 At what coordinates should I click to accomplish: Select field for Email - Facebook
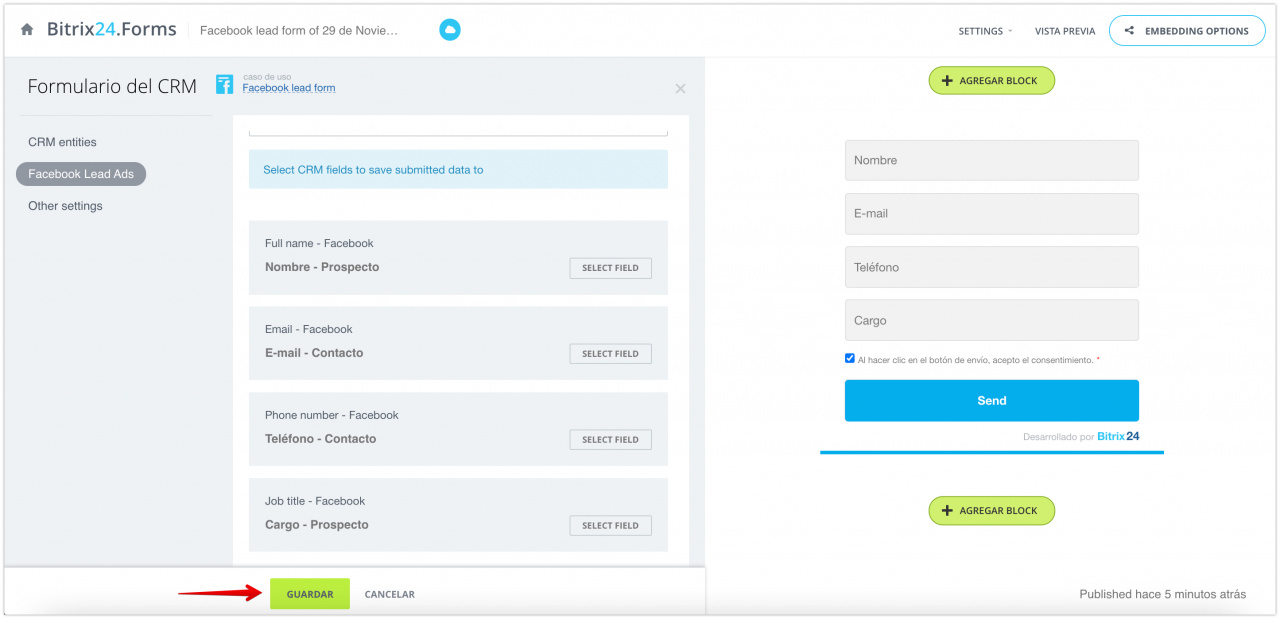click(x=610, y=354)
